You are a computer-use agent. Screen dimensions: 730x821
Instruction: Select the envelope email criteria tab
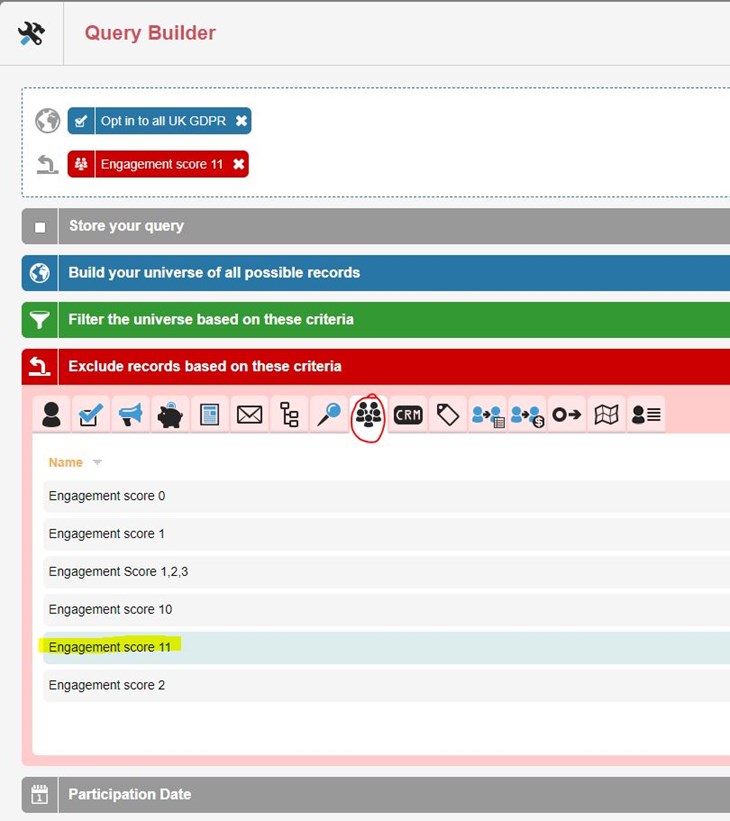point(250,415)
